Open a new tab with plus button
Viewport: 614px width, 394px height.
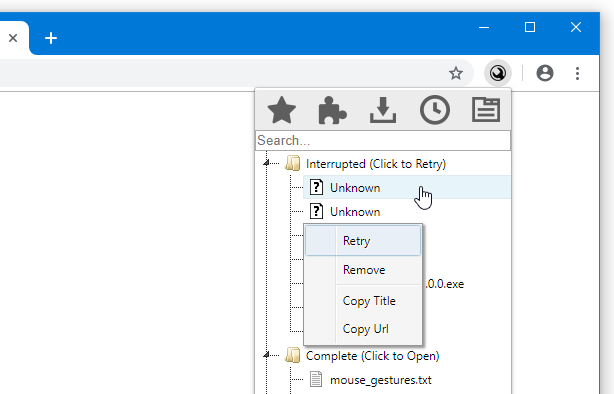point(51,38)
